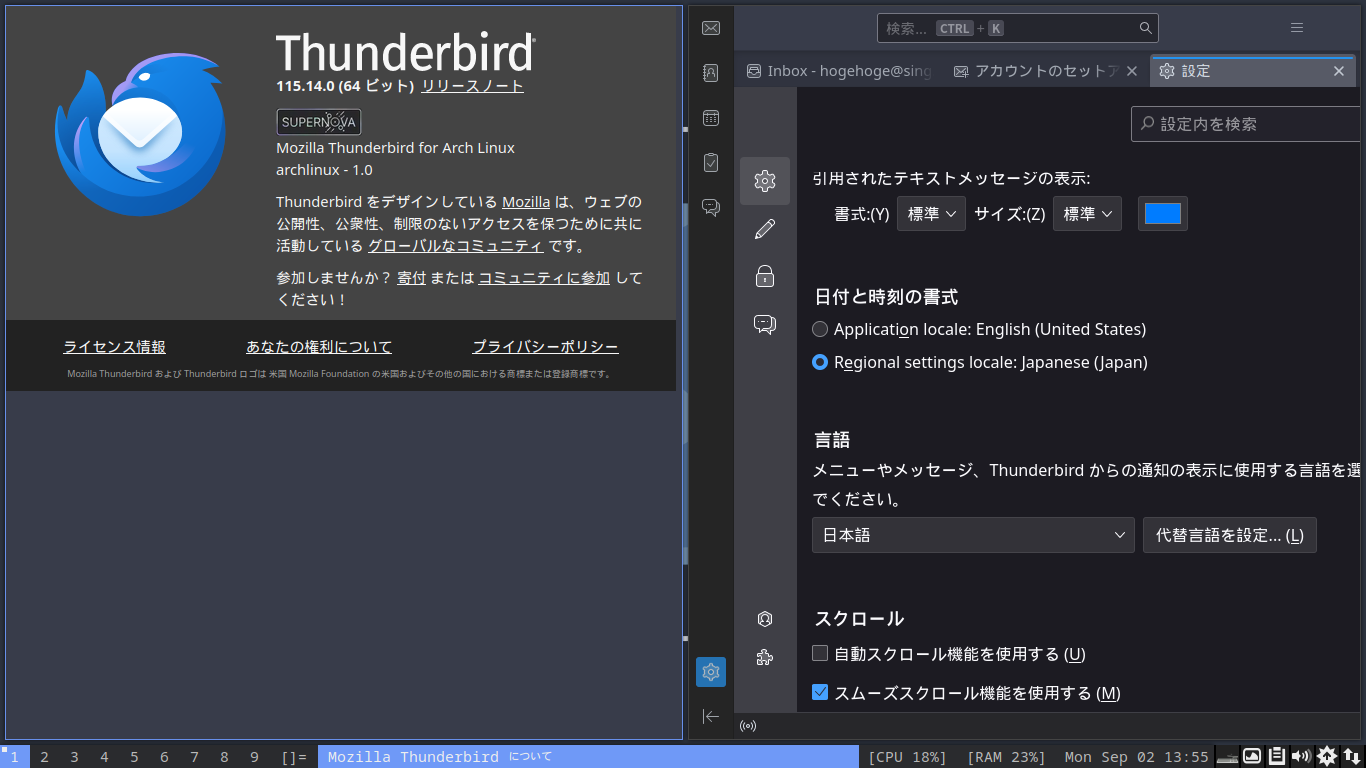Image resolution: width=1366 pixels, height=768 pixels.
Task: Open the リリースノート link in About window
Action: [x=472, y=86]
